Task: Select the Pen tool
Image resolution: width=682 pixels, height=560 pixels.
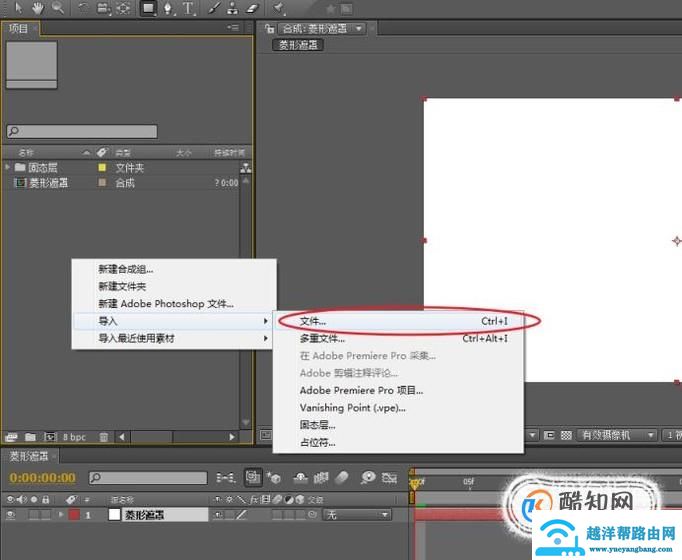Action: pos(169,8)
